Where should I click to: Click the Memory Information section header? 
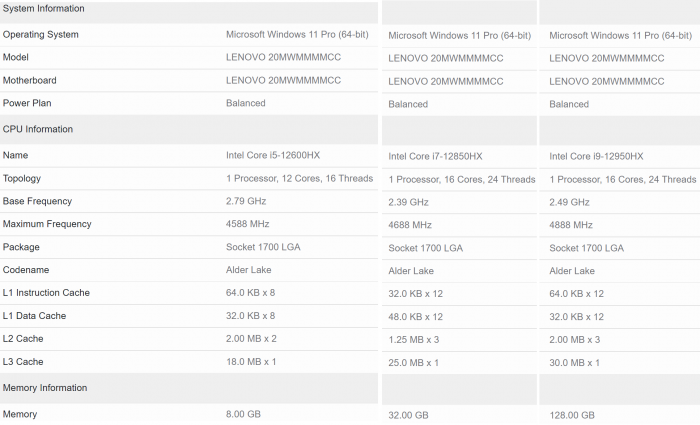click(x=45, y=387)
